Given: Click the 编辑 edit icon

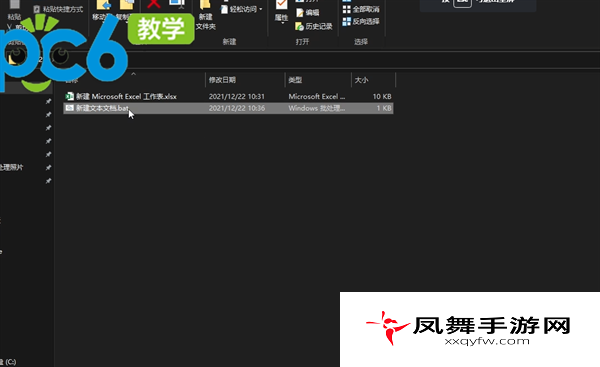Looking at the screenshot, I should pyautogui.click(x=300, y=13).
